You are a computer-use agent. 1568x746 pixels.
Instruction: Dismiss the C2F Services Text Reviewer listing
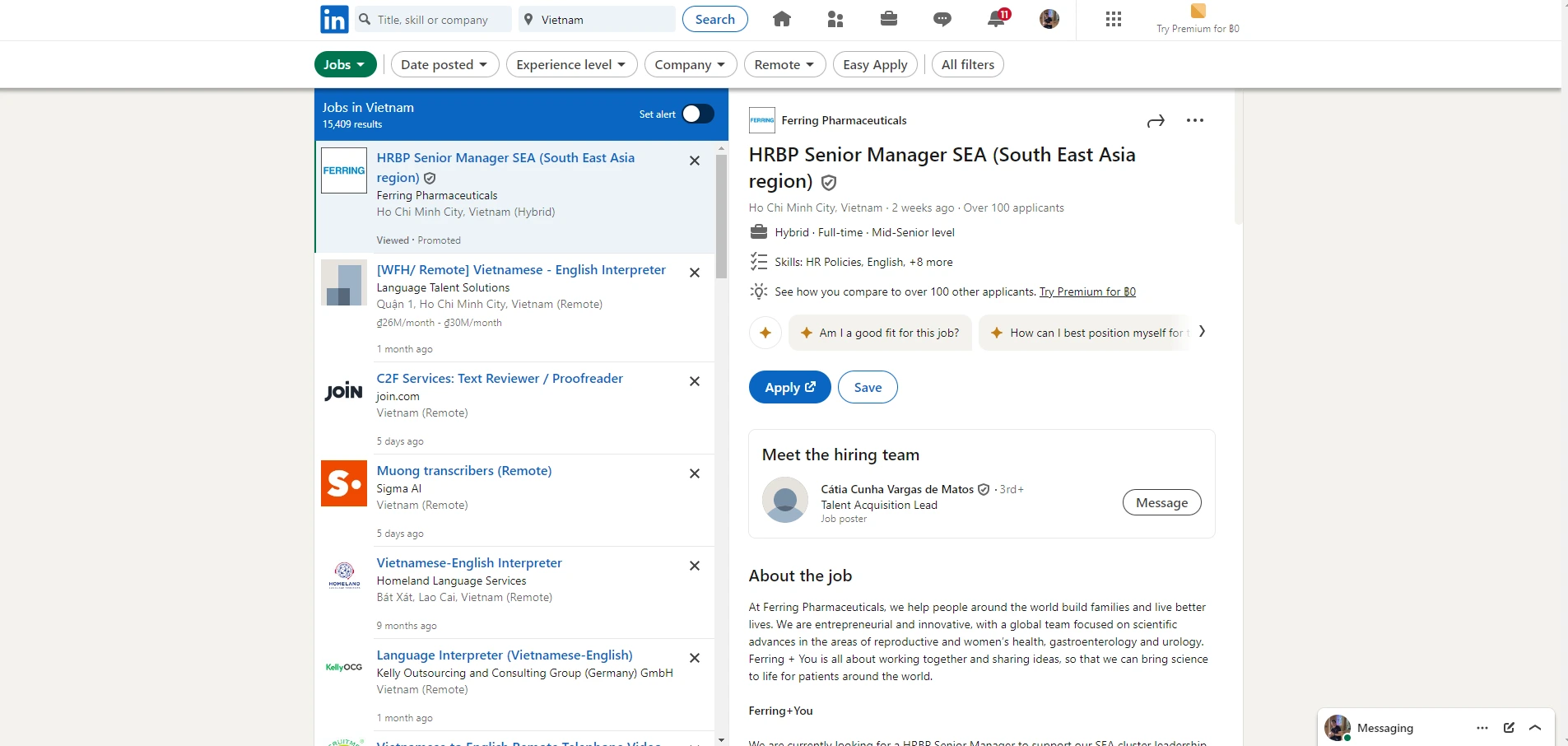[695, 381]
